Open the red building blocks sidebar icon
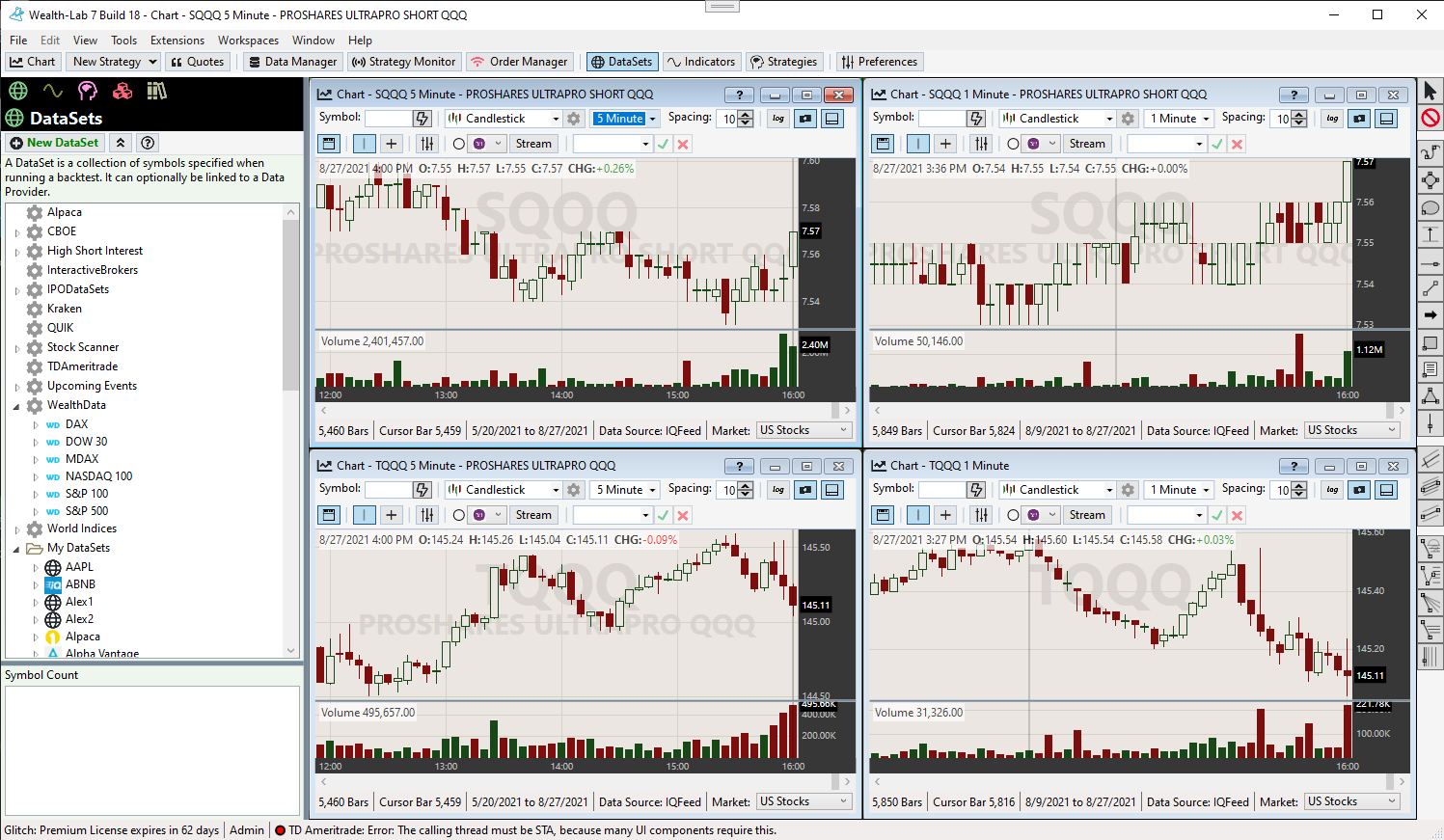1444x840 pixels. point(123,91)
